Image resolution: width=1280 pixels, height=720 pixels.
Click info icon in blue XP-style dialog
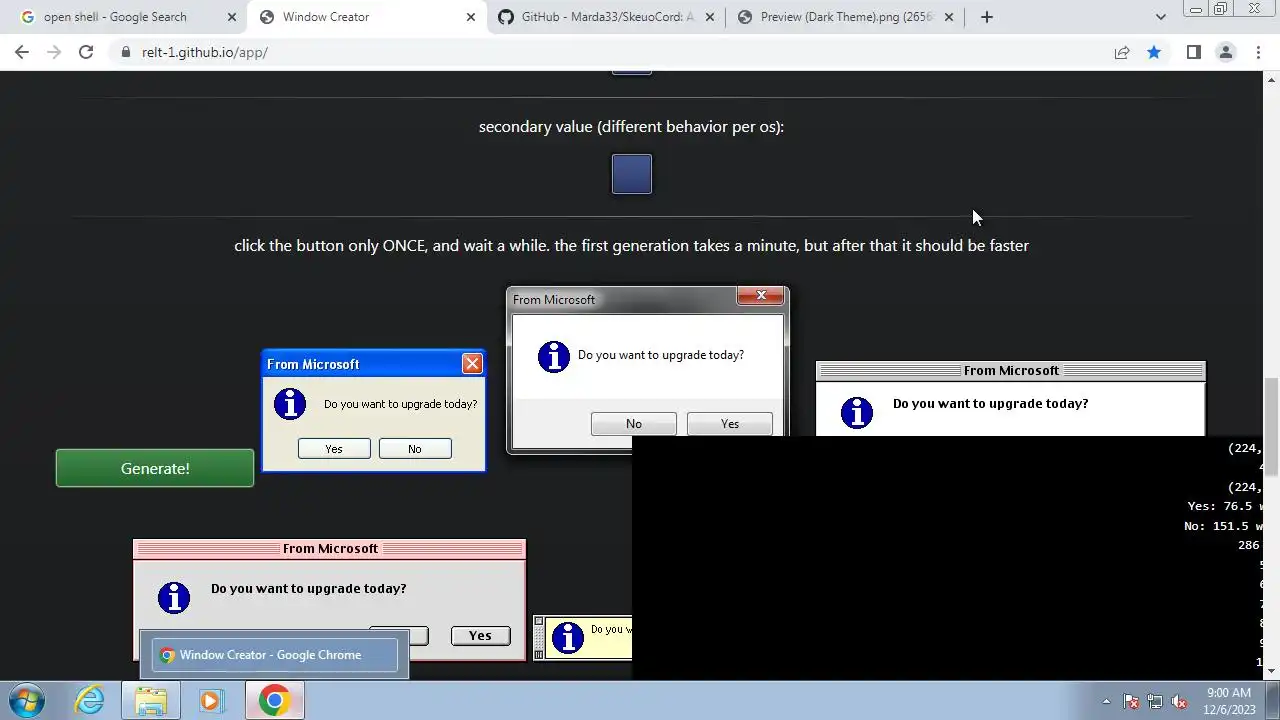290,404
